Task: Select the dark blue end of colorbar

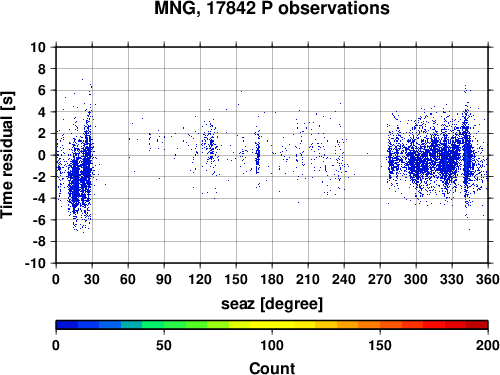Action: point(67,325)
